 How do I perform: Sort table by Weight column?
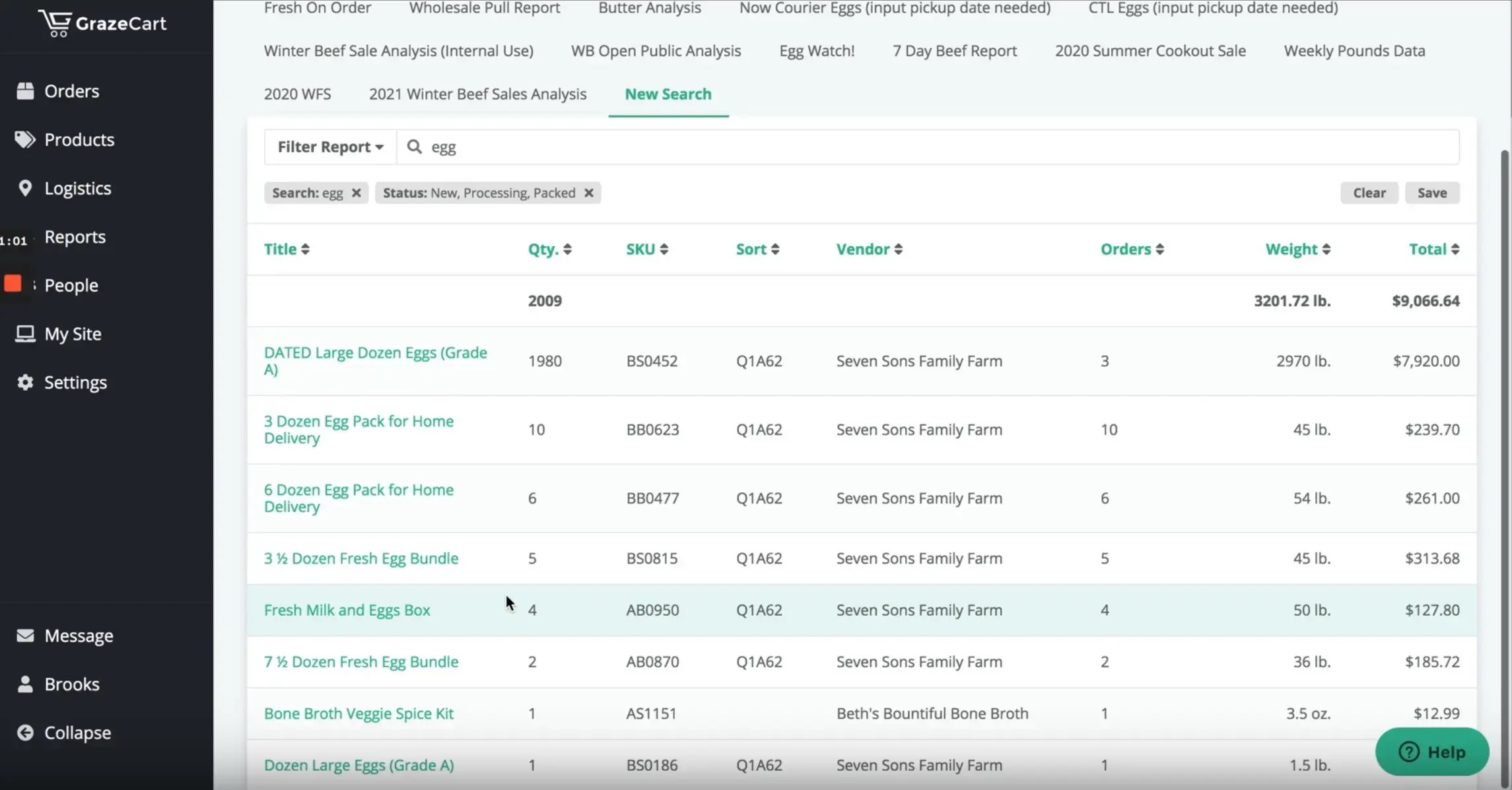pyautogui.click(x=1297, y=249)
